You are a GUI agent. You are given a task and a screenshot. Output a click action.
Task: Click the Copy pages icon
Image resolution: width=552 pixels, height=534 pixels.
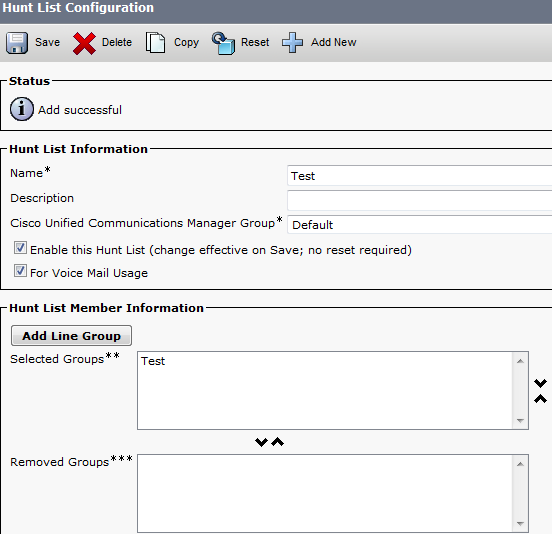[156, 43]
